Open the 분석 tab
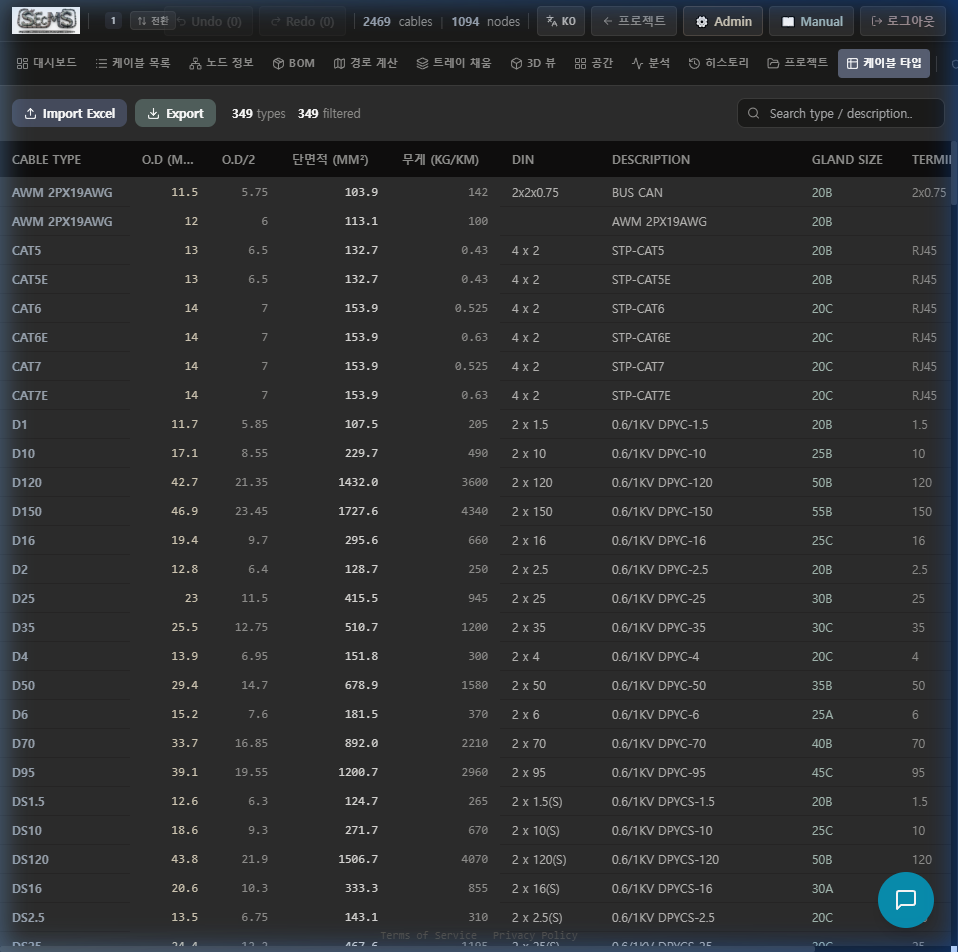Screen dimensions: 958x952 tap(651, 63)
